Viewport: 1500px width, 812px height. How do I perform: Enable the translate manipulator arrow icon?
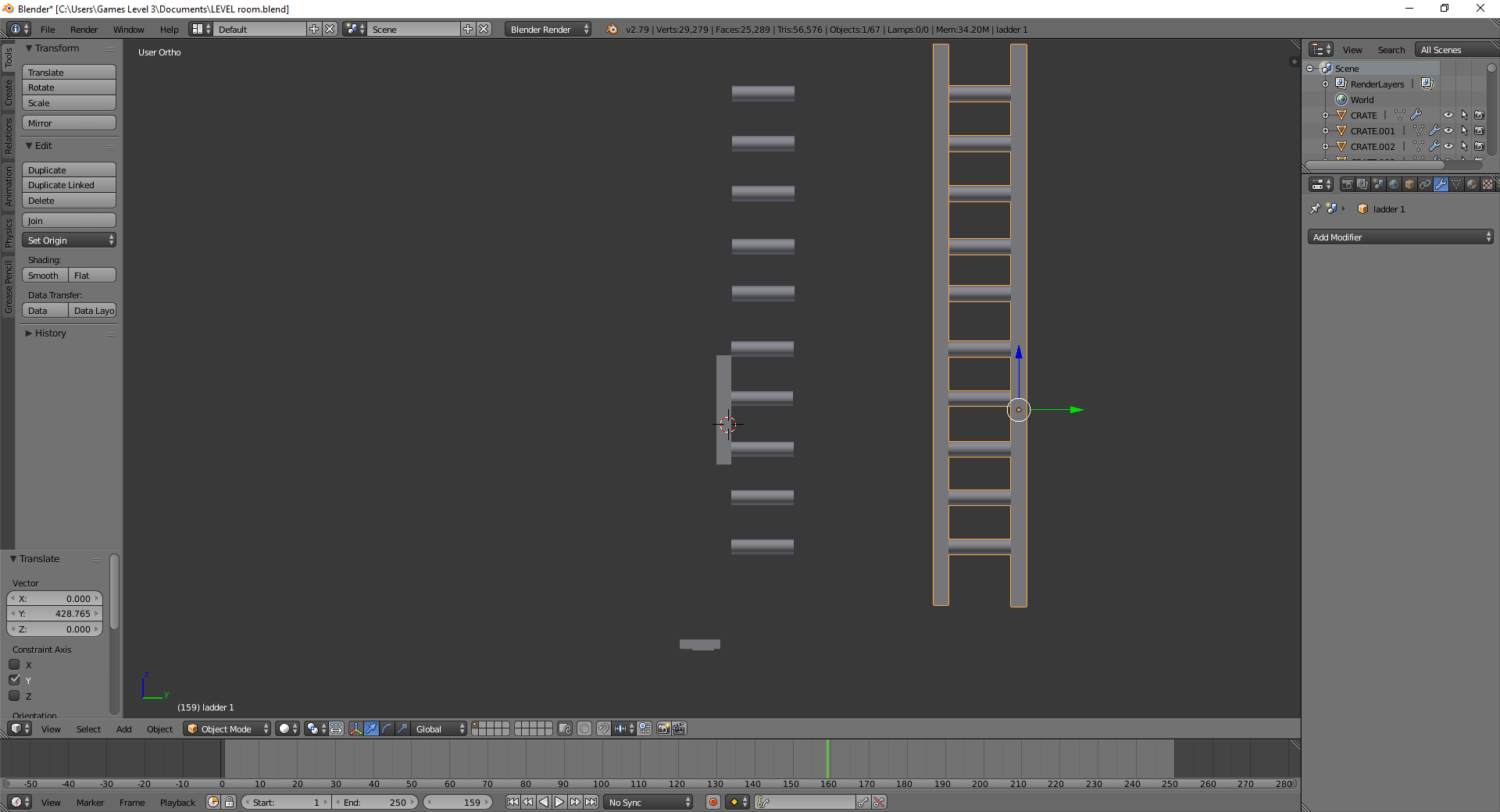point(372,728)
